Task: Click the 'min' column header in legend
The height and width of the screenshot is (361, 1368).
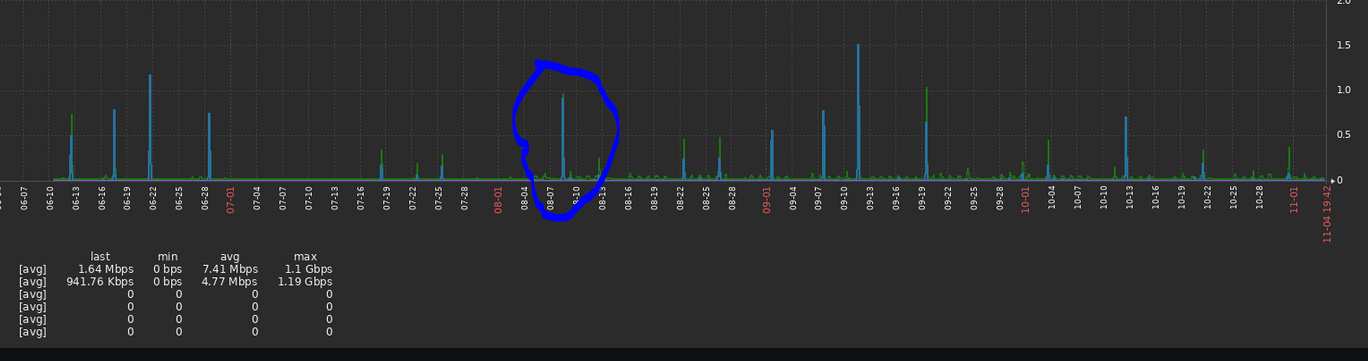Action: click(168, 257)
